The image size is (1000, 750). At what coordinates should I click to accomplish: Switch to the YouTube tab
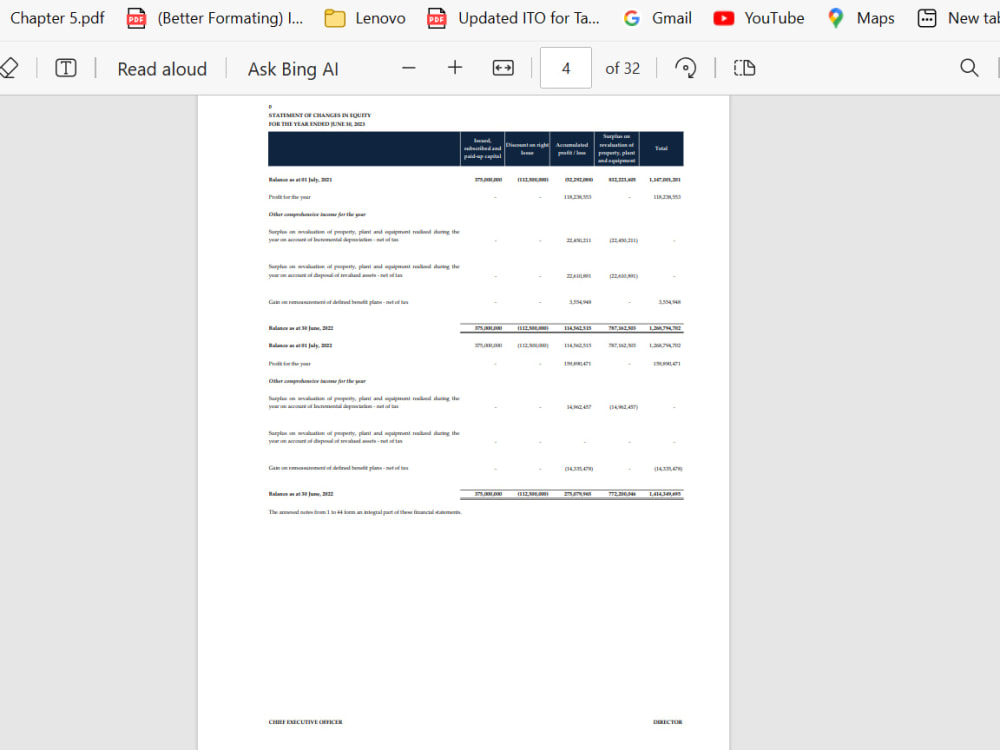(x=758, y=17)
